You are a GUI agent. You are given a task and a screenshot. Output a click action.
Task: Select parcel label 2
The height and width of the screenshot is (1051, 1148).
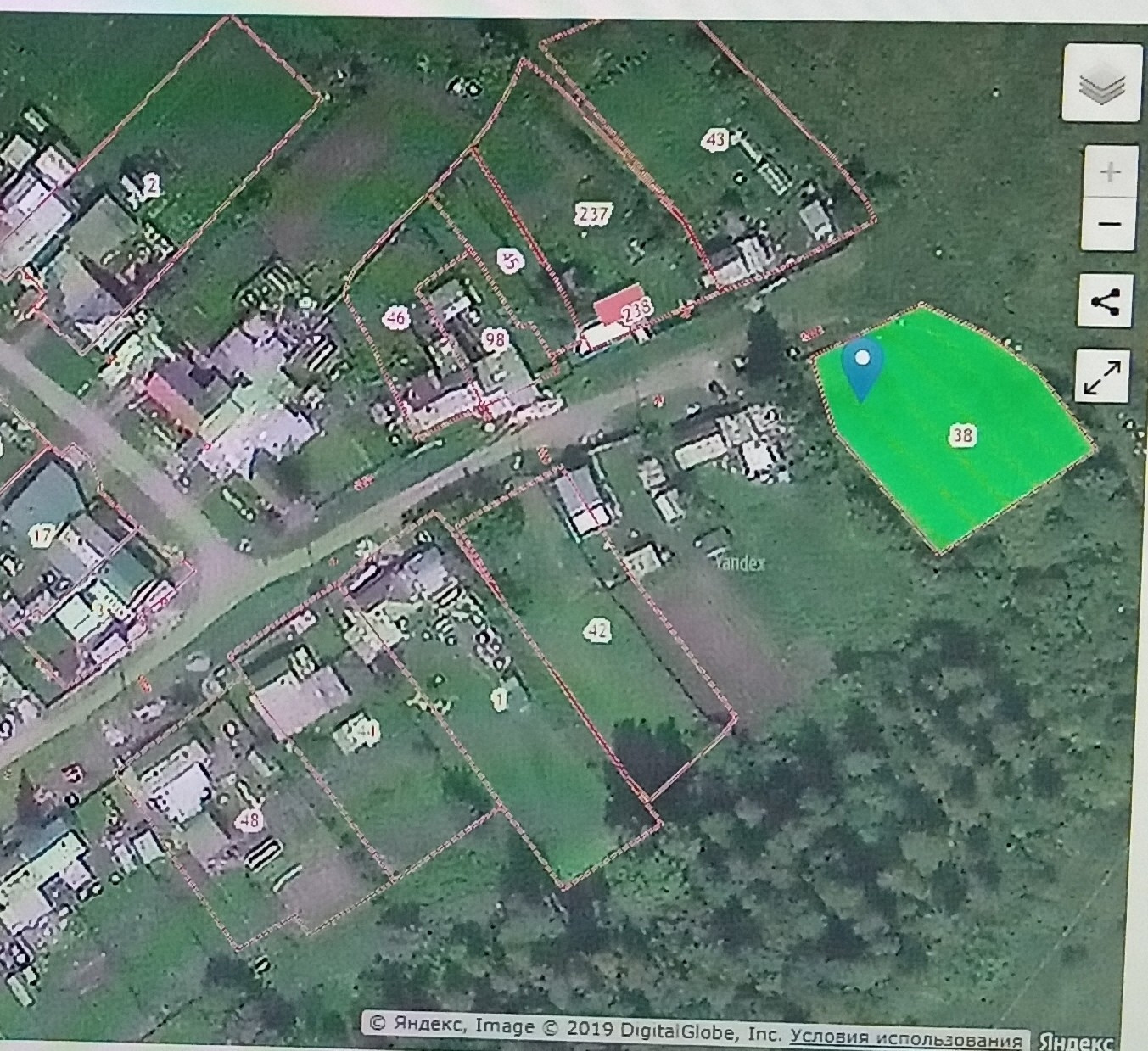[x=151, y=186]
